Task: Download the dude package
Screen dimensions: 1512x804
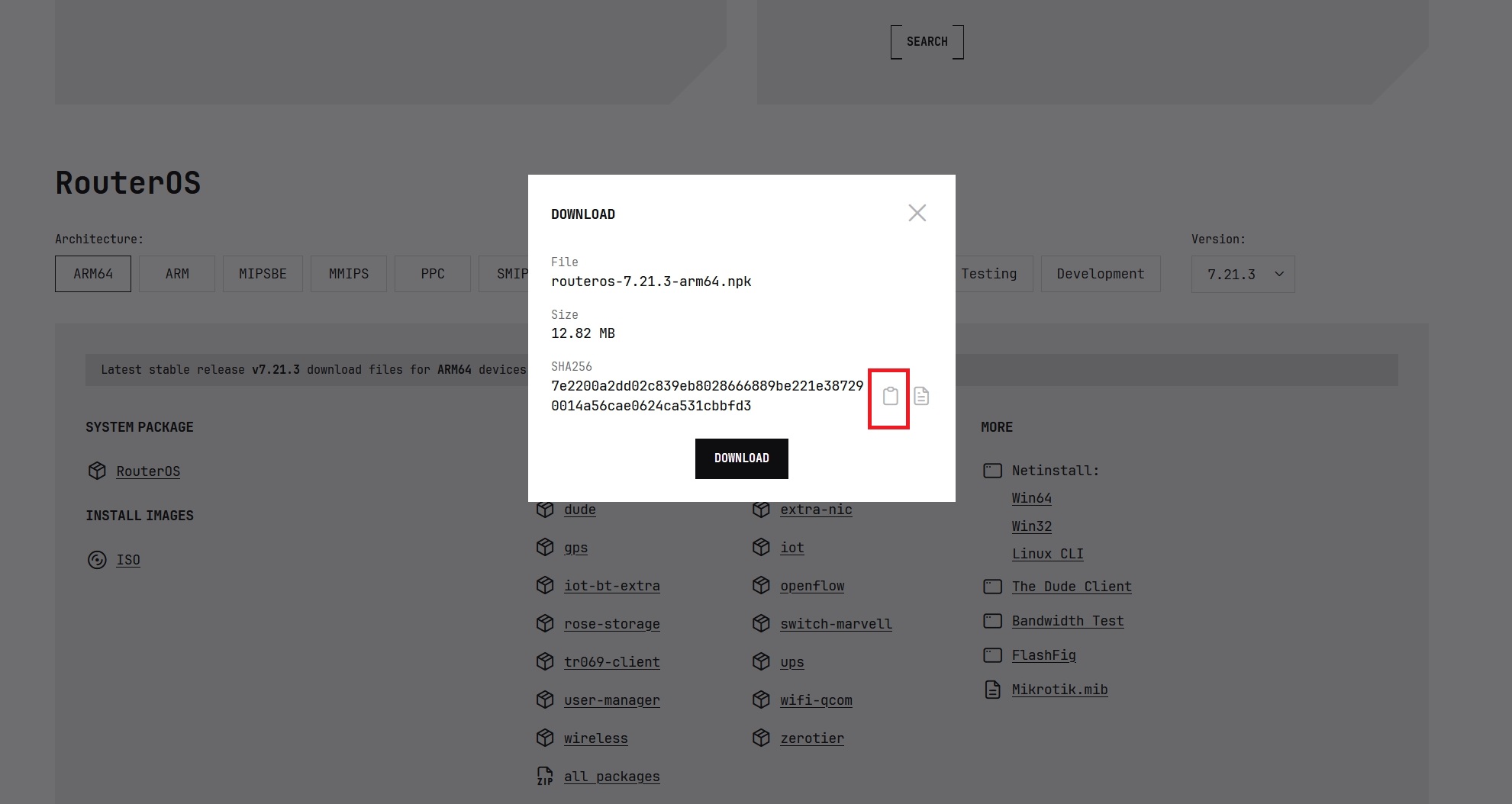Action: [580, 510]
